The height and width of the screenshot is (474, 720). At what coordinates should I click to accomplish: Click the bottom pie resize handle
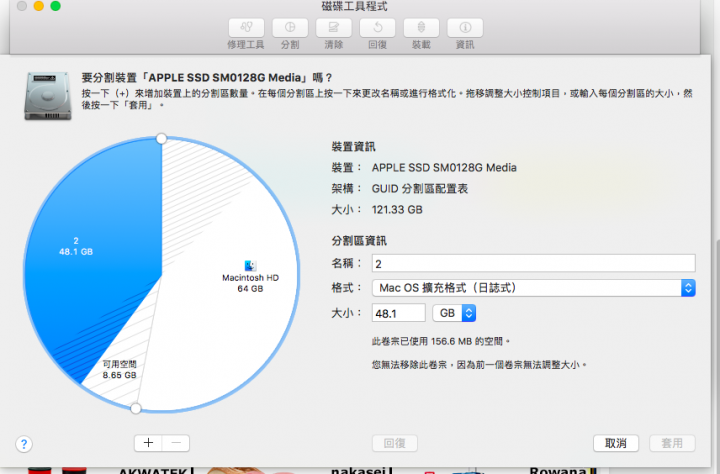[135, 408]
